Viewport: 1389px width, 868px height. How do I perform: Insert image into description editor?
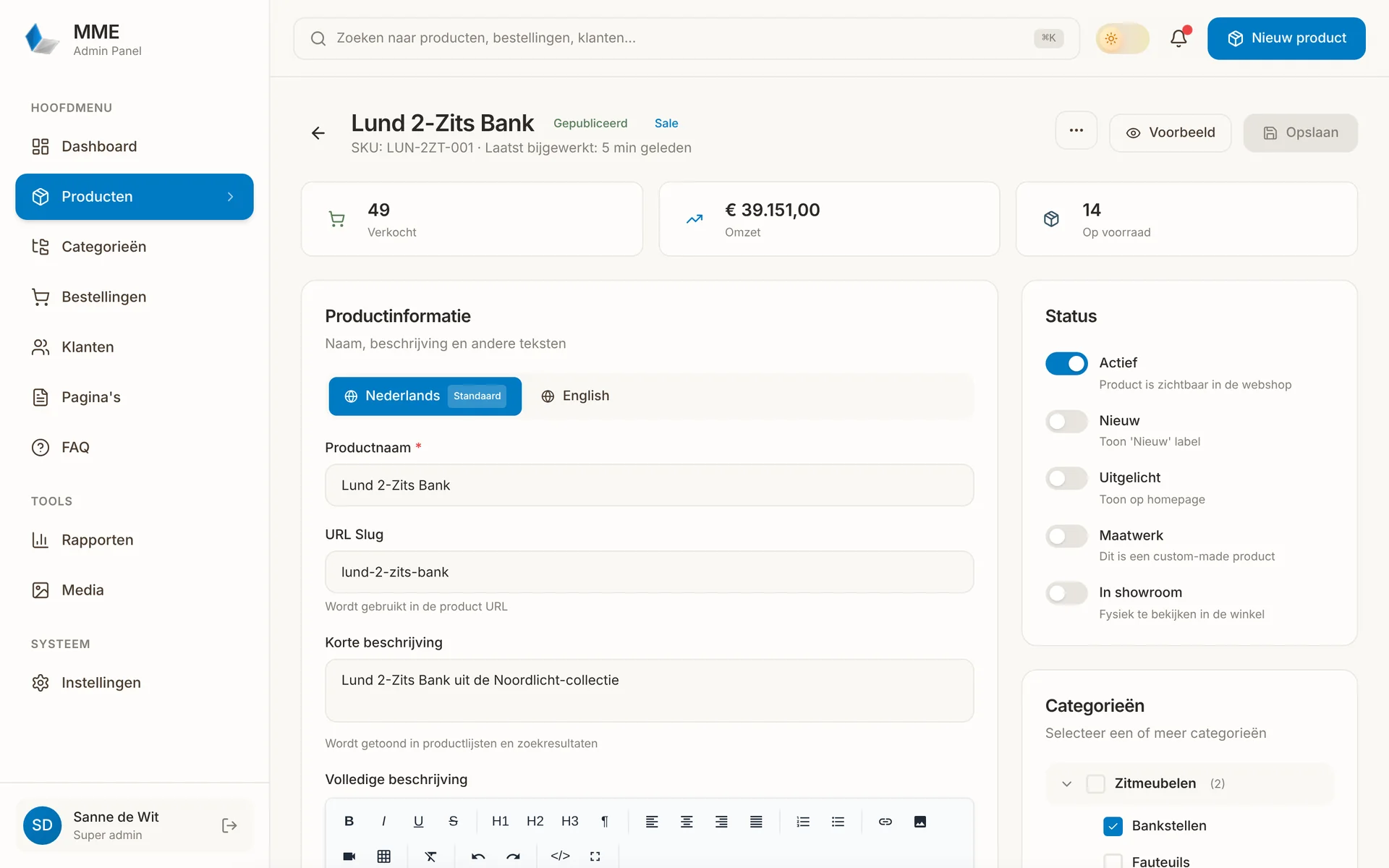(x=919, y=821)
